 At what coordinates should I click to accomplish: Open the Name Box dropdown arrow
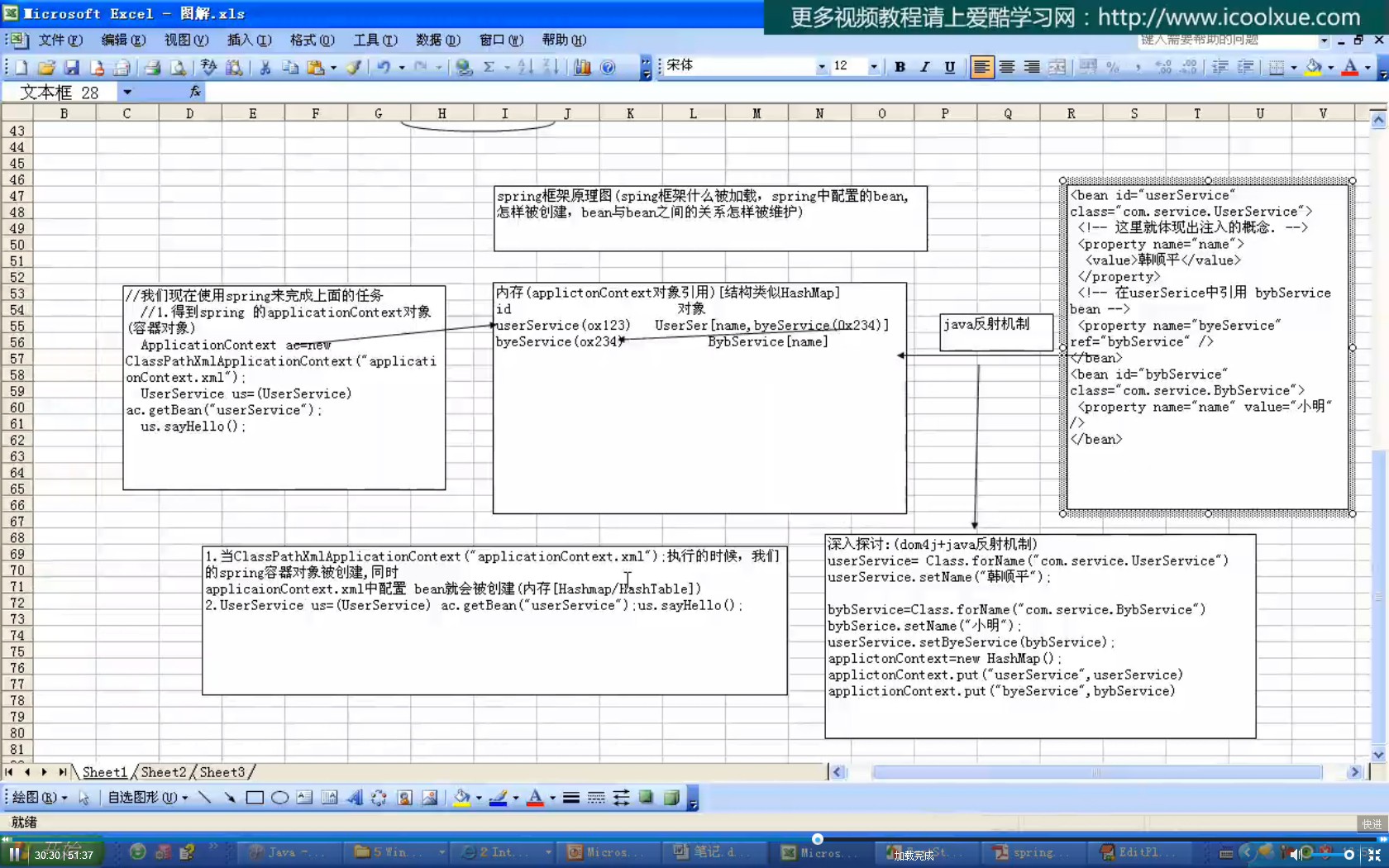(x=127, y=92)
